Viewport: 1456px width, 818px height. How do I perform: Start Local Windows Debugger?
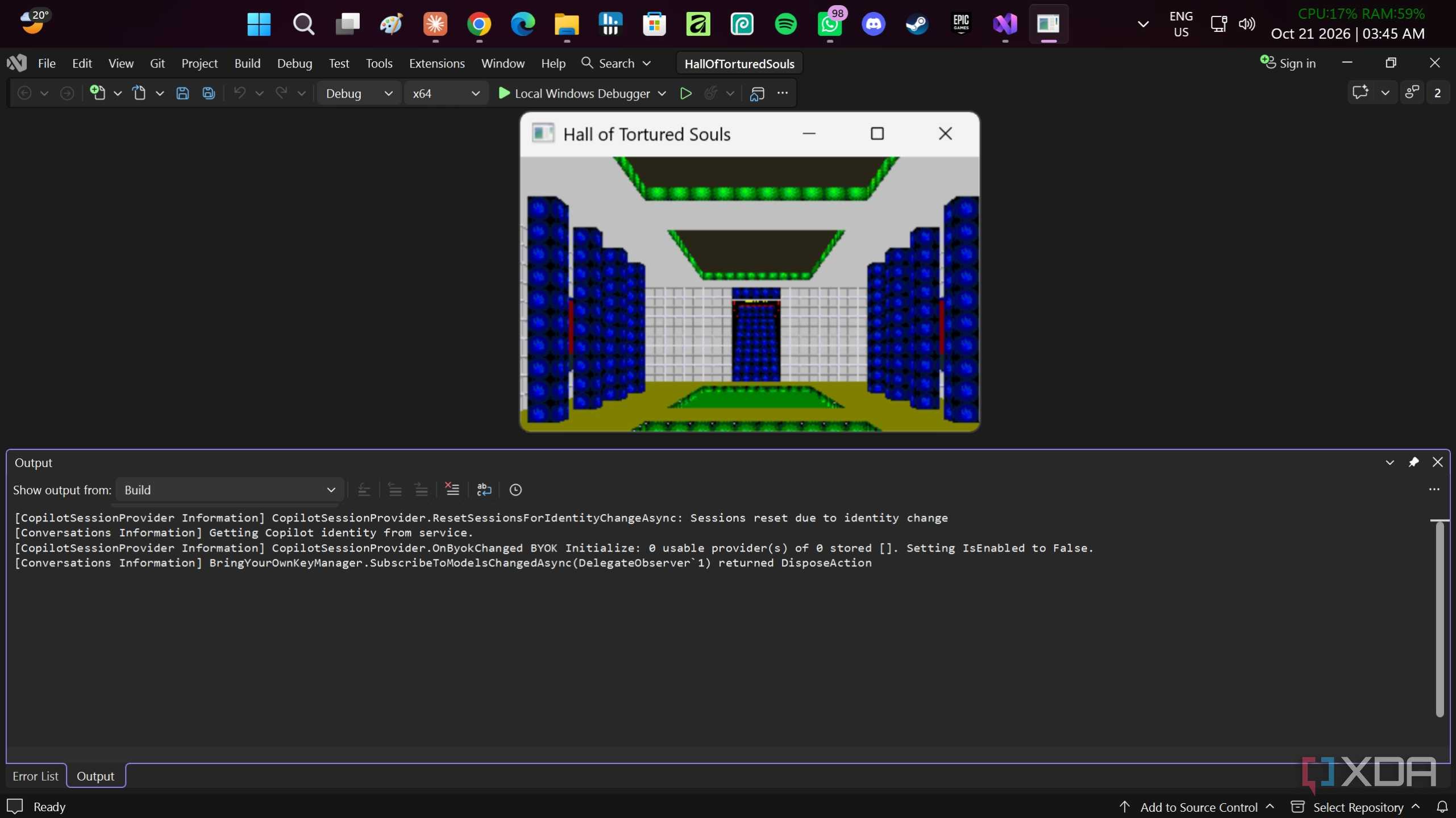pos(574,93)
